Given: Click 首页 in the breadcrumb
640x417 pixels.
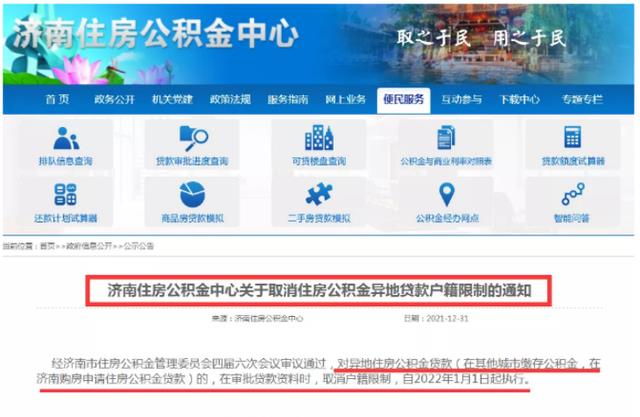Looking at the screenshot, I should 47,246.
